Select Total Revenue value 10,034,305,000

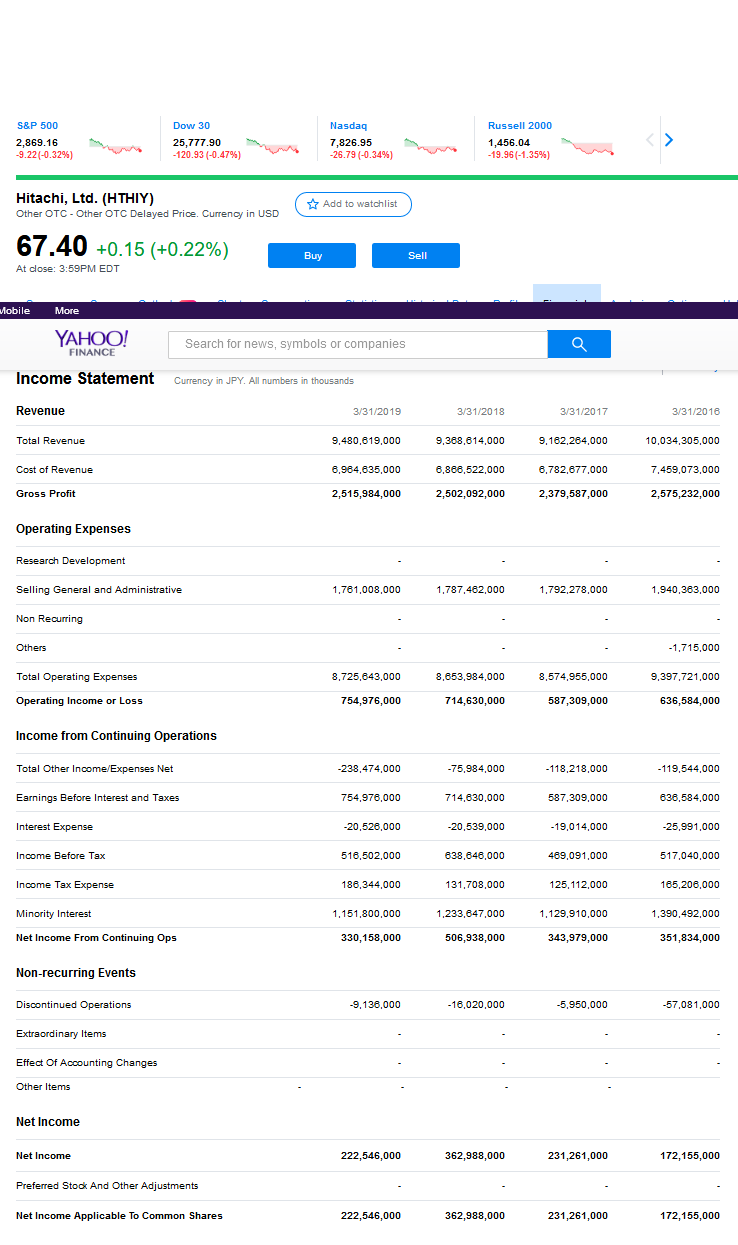tap(683, 441)
